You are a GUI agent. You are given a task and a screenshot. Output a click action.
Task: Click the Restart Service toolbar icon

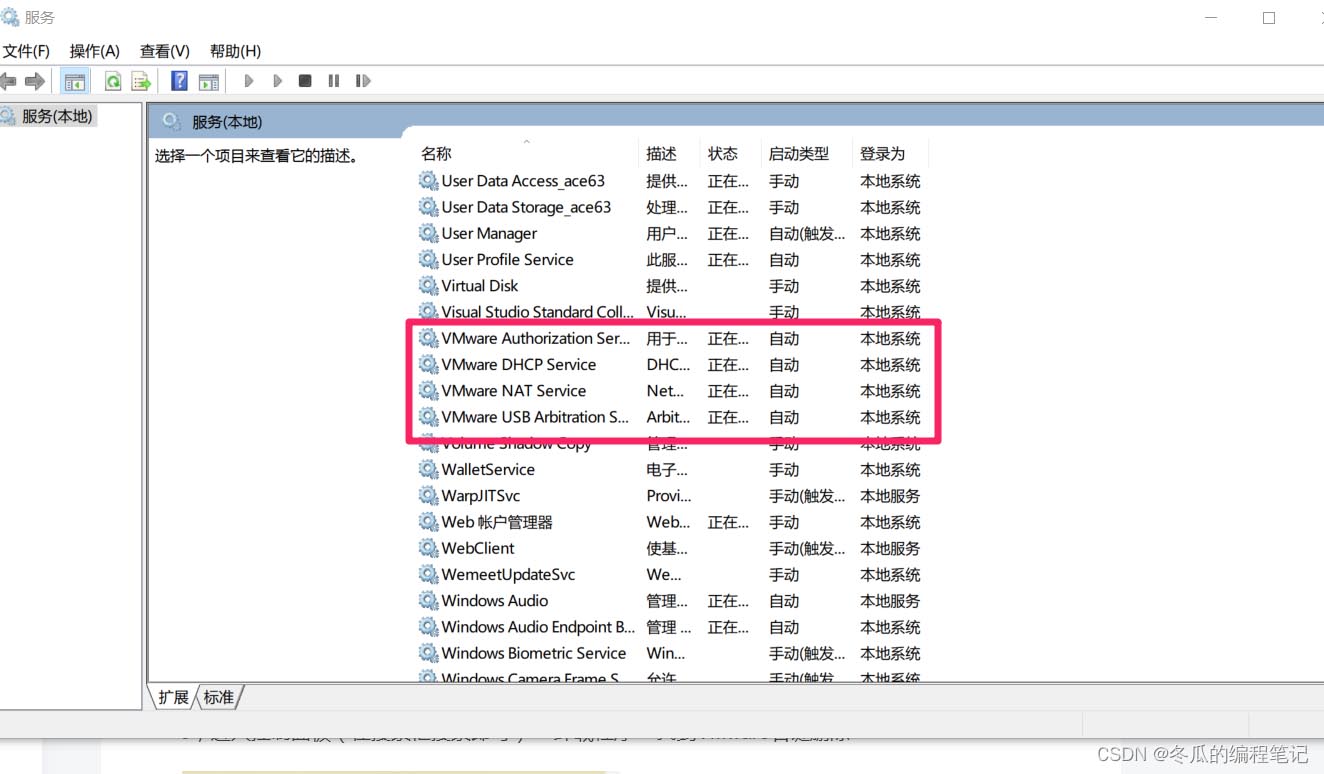(363, 81)
